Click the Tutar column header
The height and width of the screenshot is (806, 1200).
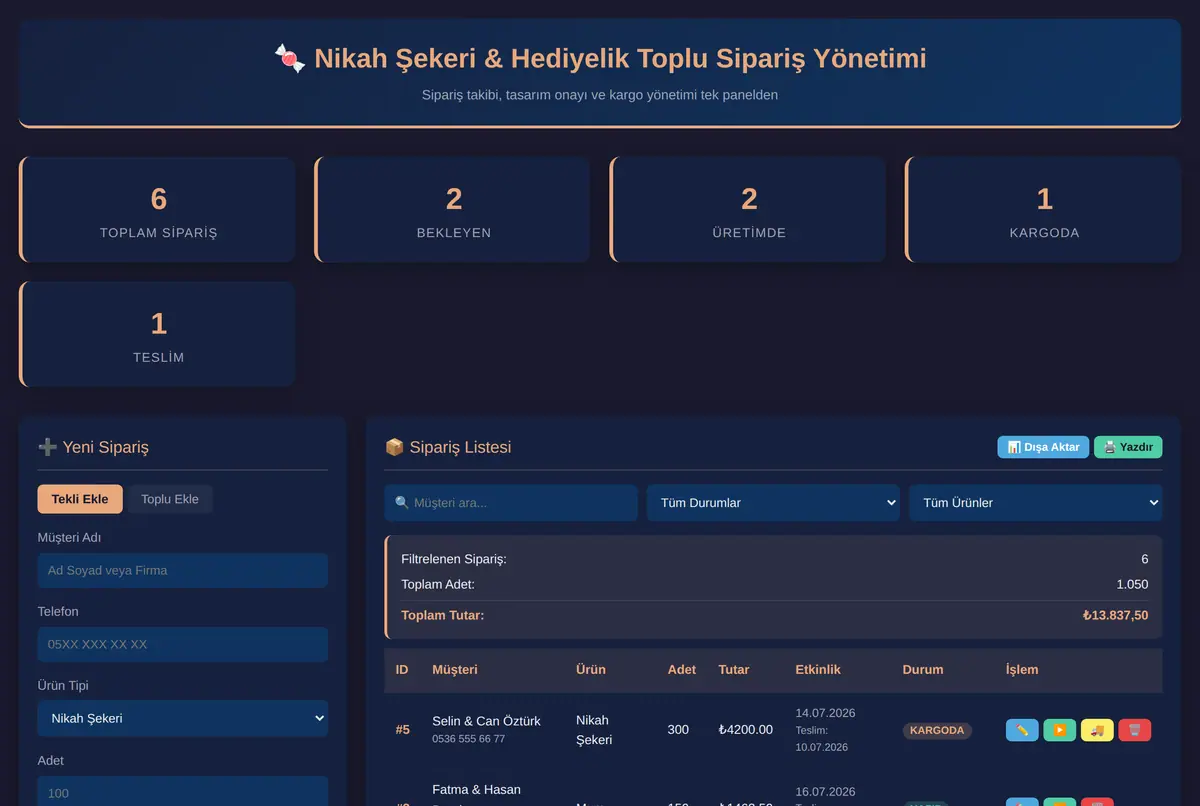point(734,670)
